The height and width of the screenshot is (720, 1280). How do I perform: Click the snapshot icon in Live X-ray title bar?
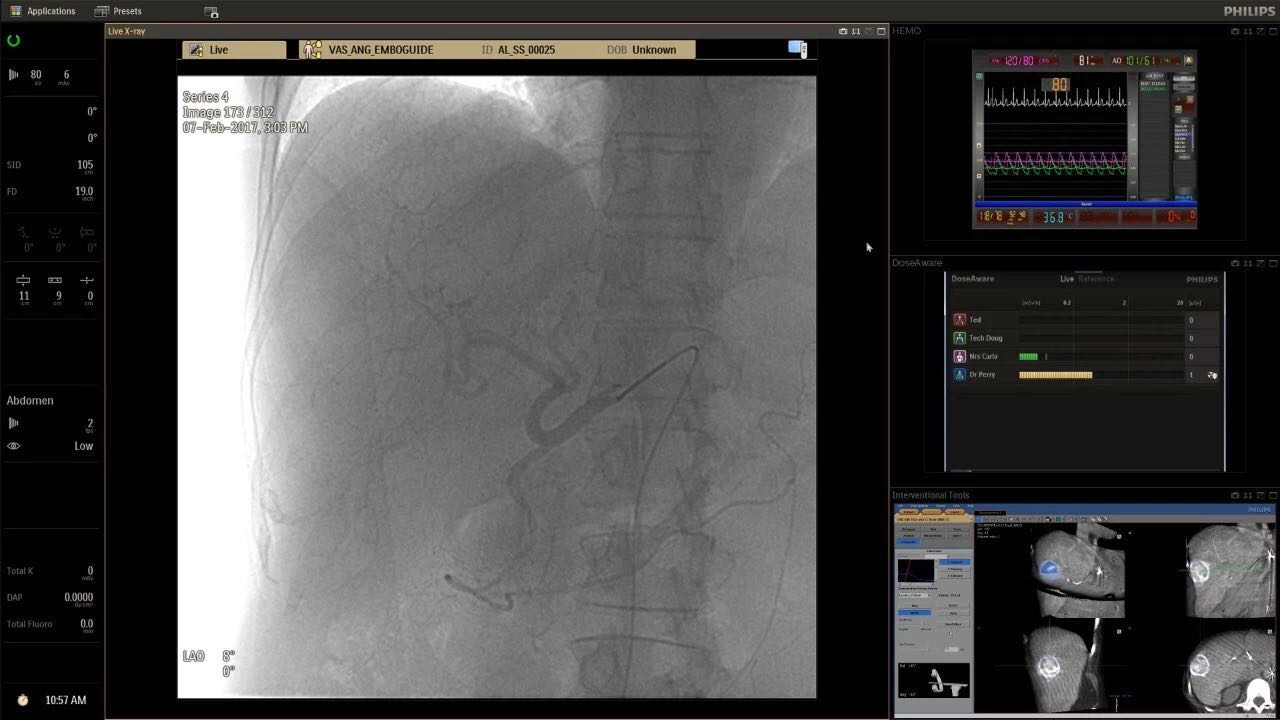click(x=843, y=31)
